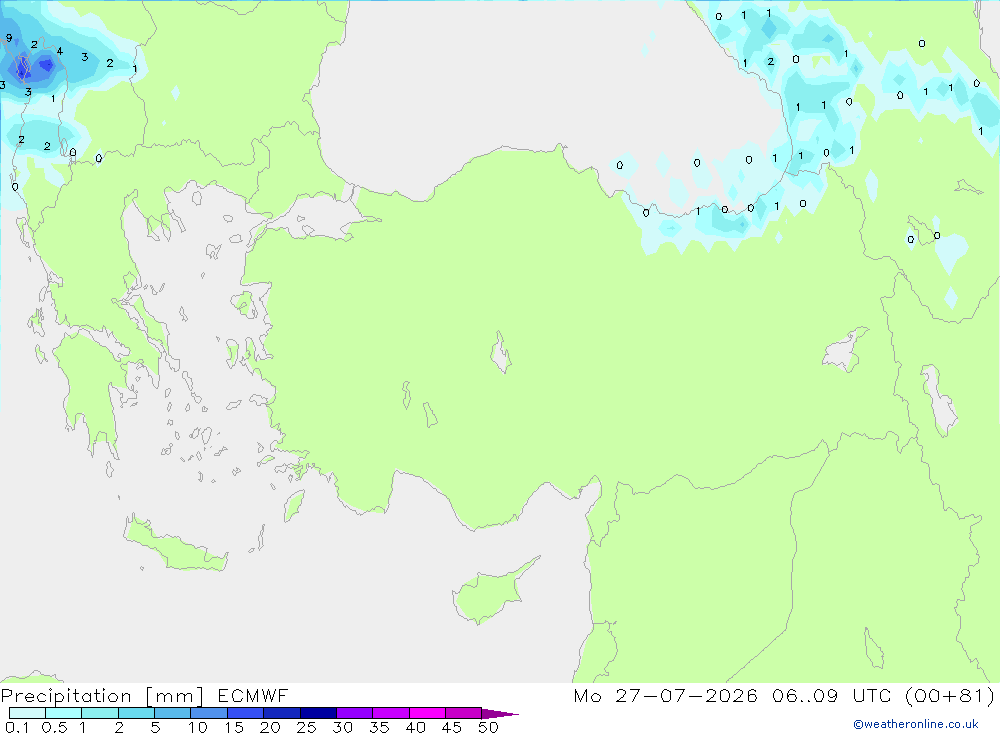Click the '50' legend scale label
Viewport: 1000px width, 733px height.
click(489, 727)
